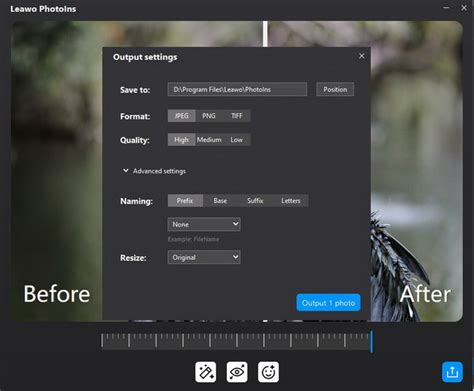This screenshot has height=391, width=474.
Task: Select PNG format
Action: pyautogui.click(x=209, y=116)
